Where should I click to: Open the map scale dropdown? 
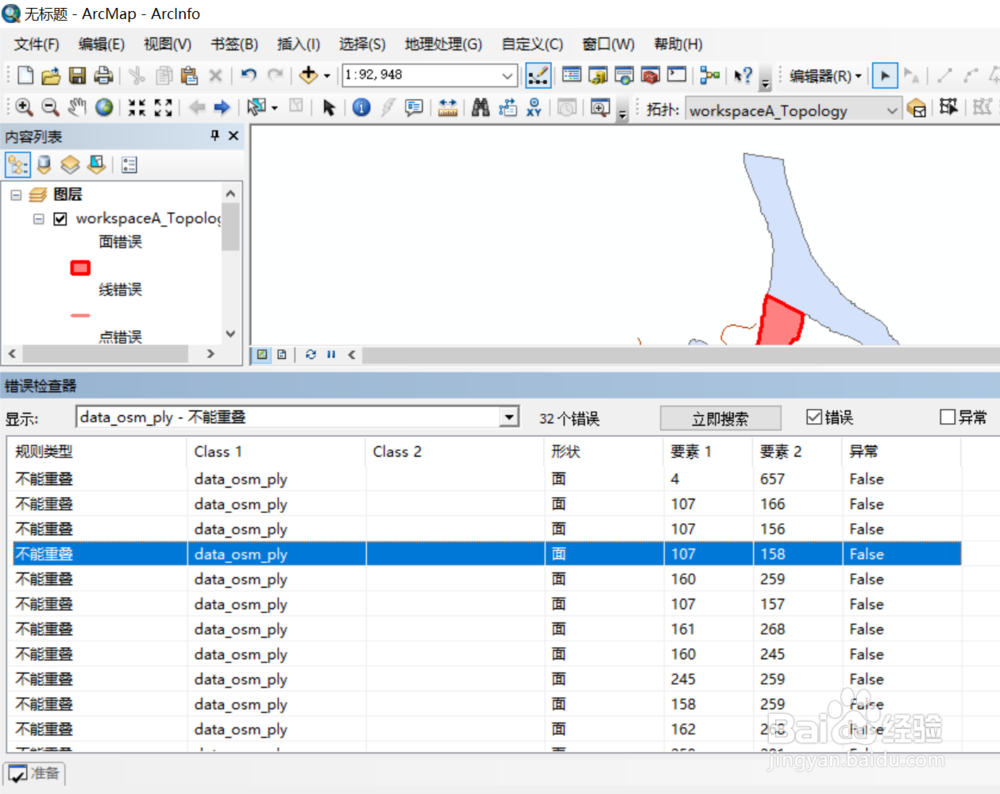coord(508,76)
